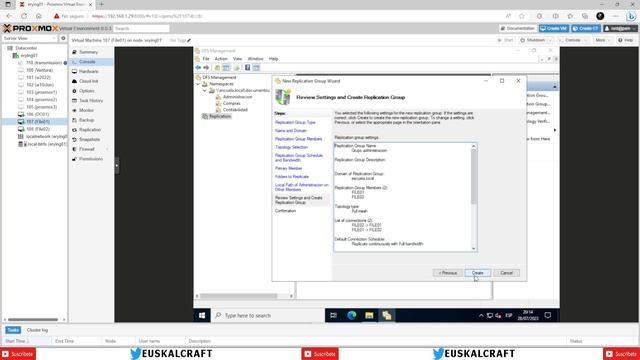Select the Compras folder in the DFS tree

coord(231,103)
